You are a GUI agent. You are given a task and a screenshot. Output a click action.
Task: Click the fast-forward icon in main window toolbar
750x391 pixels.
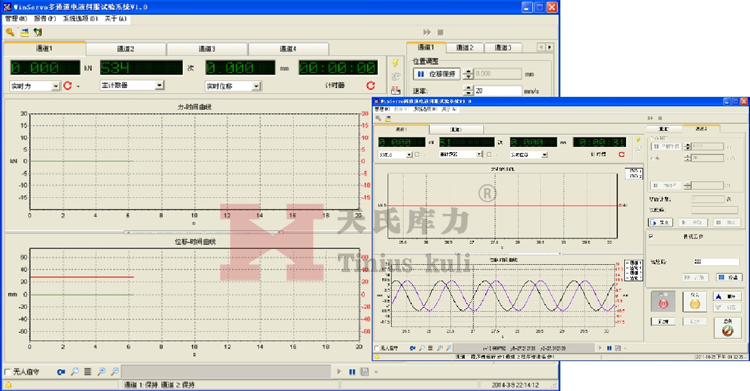coord(427,32)
